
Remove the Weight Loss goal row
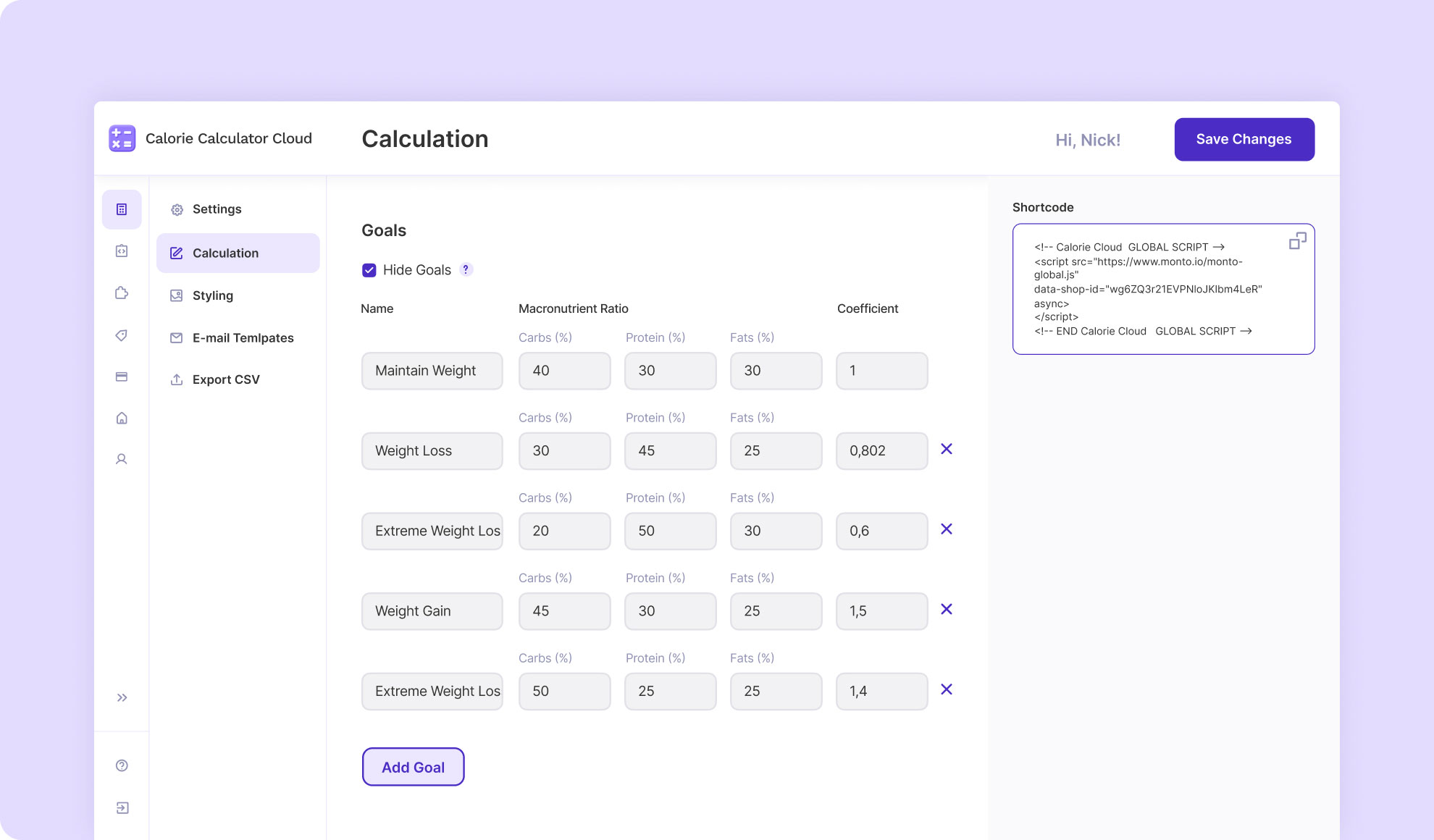coord(947,449)
